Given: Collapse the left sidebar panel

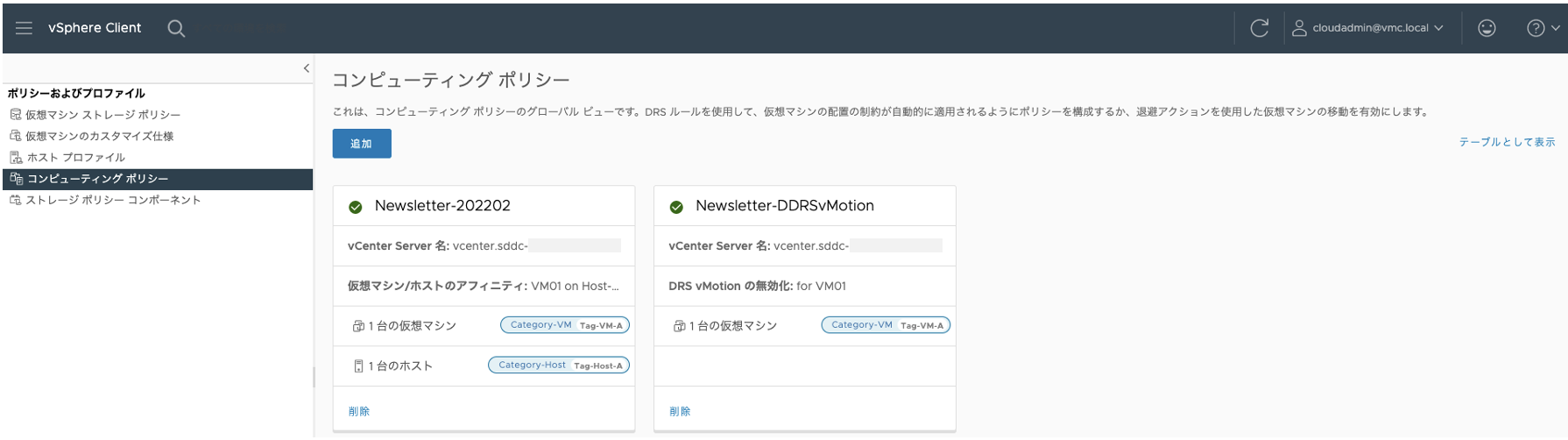Looking at the screenshot, I should [x=306, y=68].
